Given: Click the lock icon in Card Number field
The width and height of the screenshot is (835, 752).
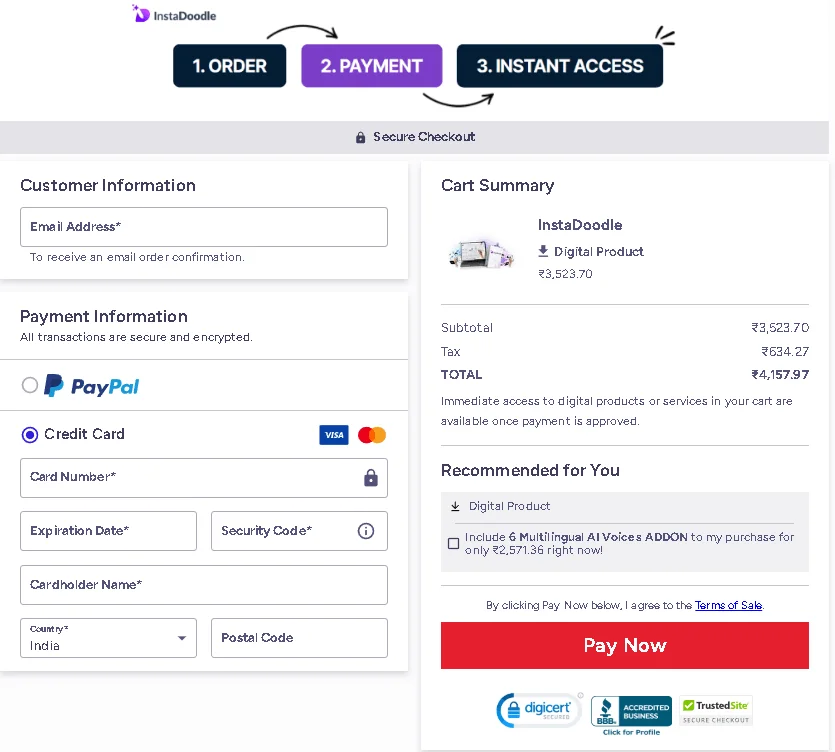Looking at the screenshot, I should (x=371, y=478).
